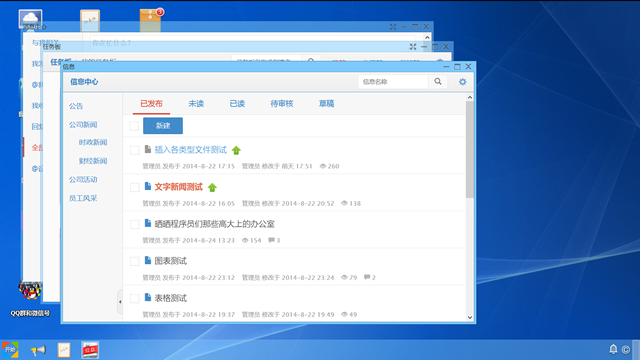Viewport: 640px width, 360px height.
Task: Click the view count eye on 文字新闻测试
Action: click(344, 203)
